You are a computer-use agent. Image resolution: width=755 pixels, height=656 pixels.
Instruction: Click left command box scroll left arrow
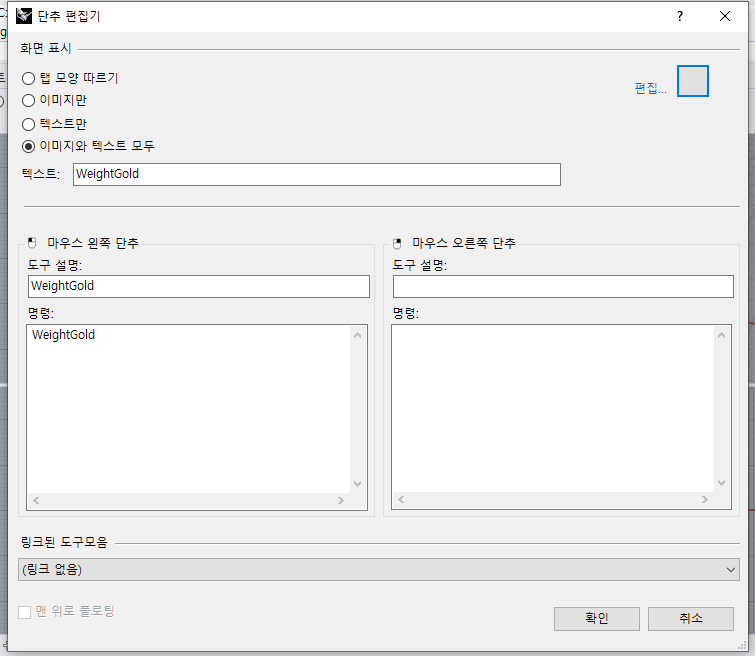(x=36, y=500)
